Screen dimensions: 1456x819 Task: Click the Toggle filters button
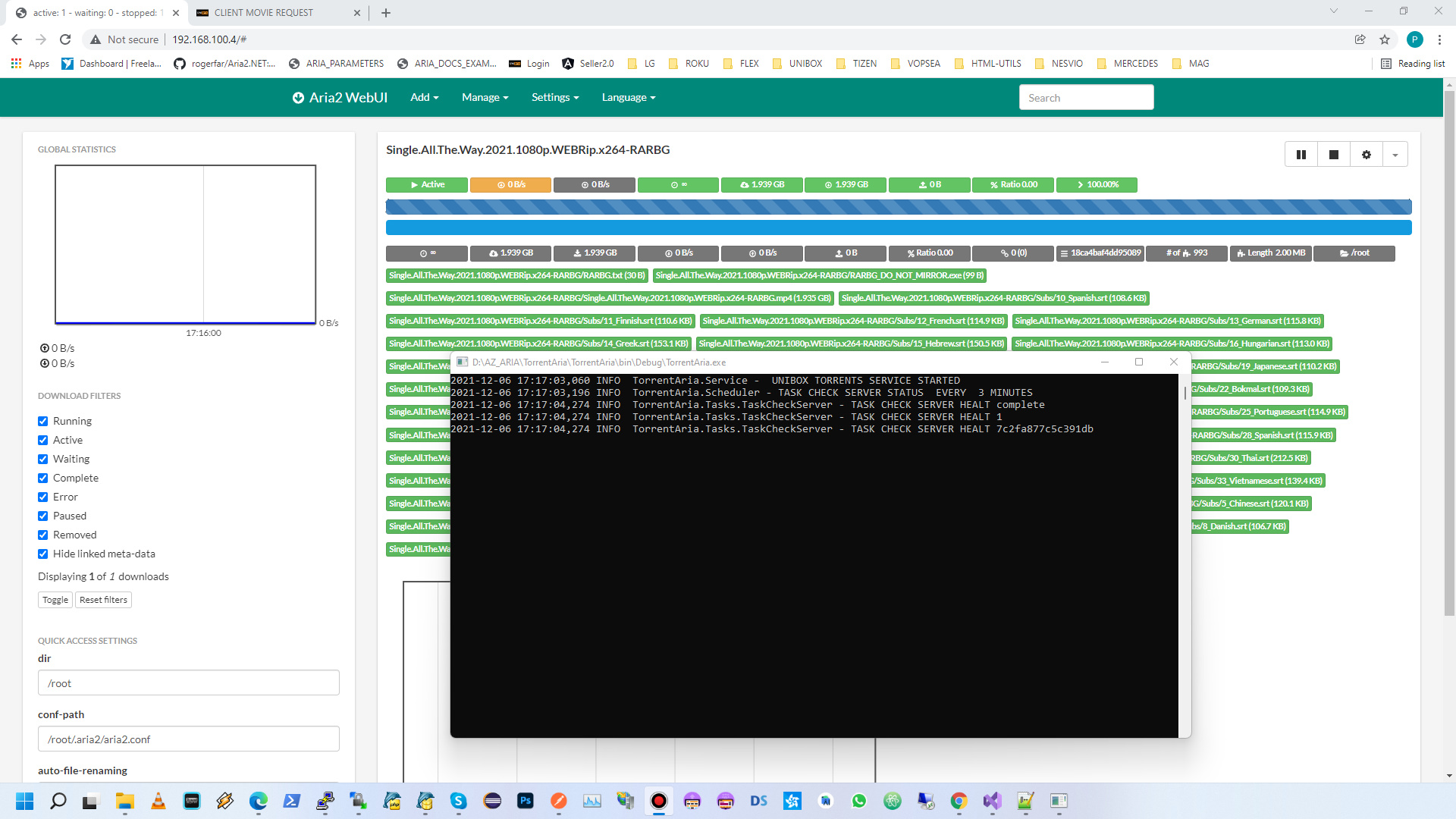55,600
